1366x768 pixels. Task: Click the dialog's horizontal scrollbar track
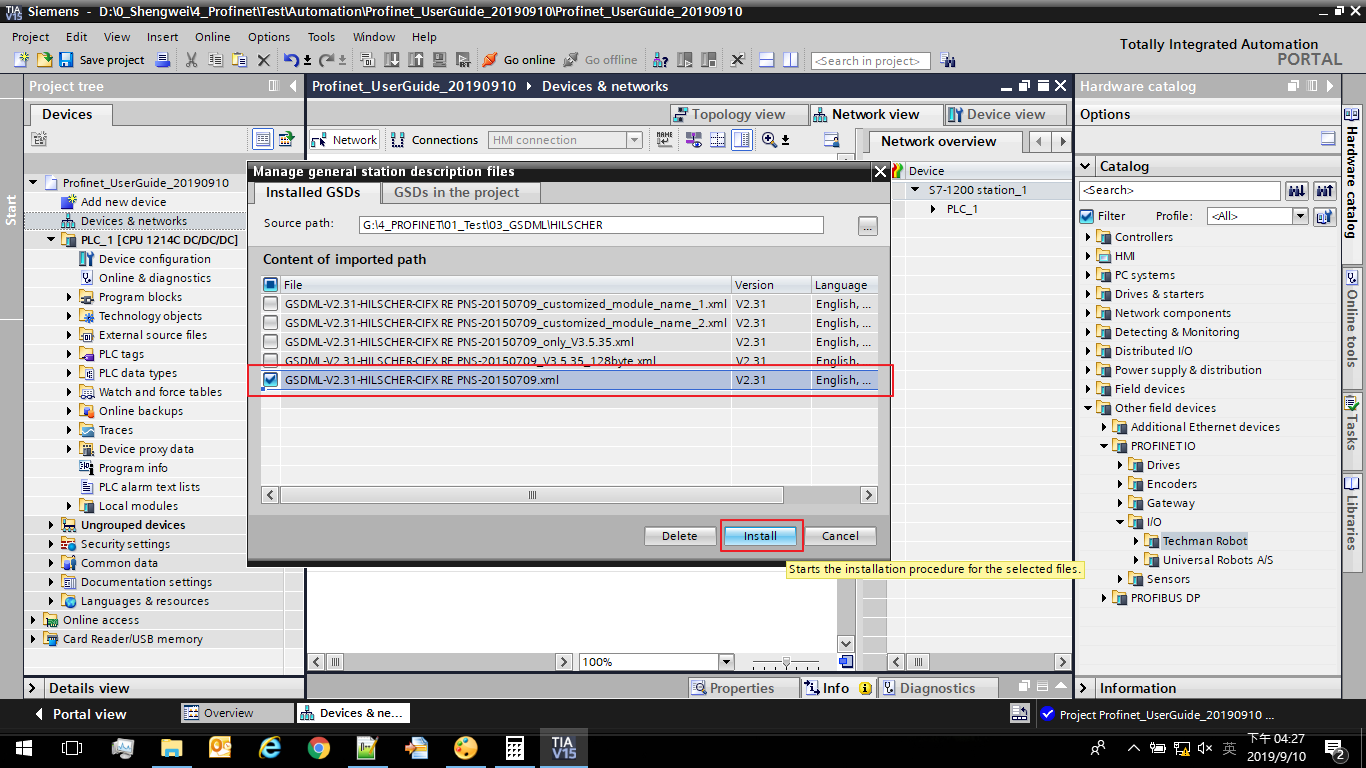point(569,495)
